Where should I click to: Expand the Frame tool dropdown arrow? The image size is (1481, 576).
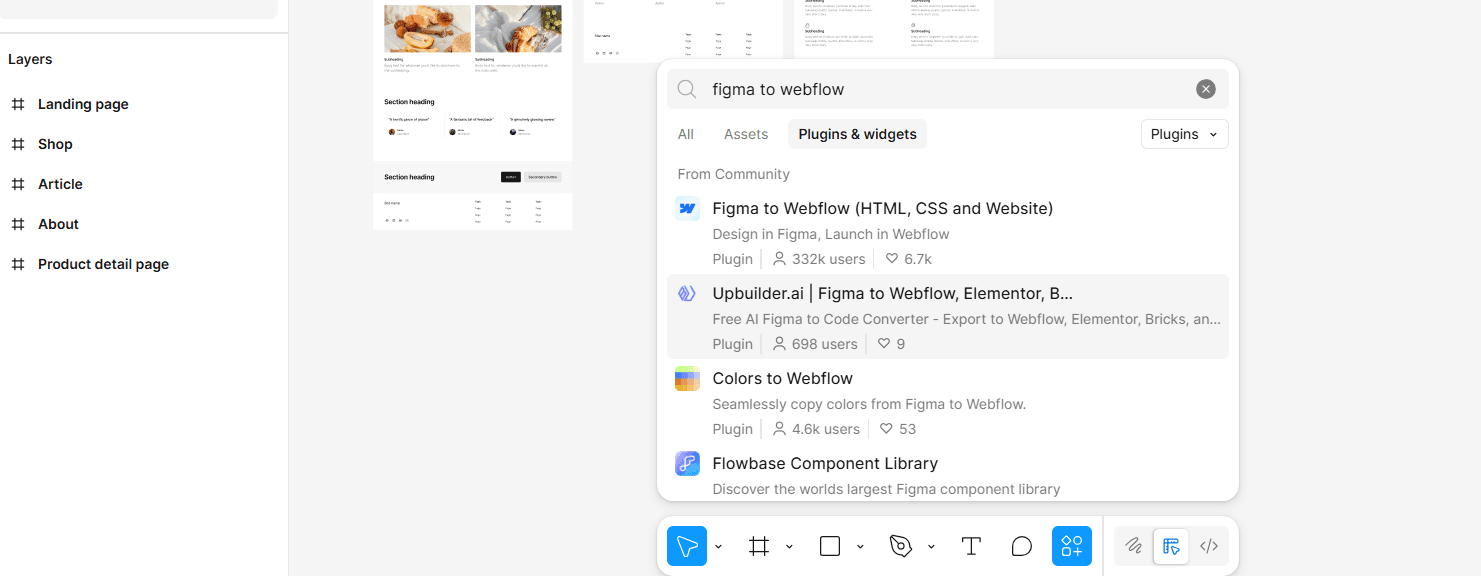(x=789, y=546)
